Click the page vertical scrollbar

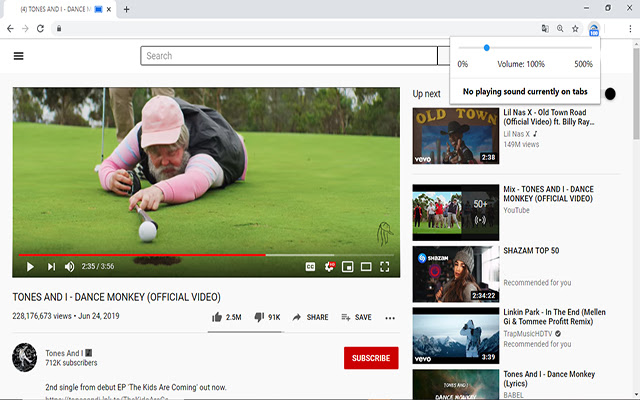[636, 94]
